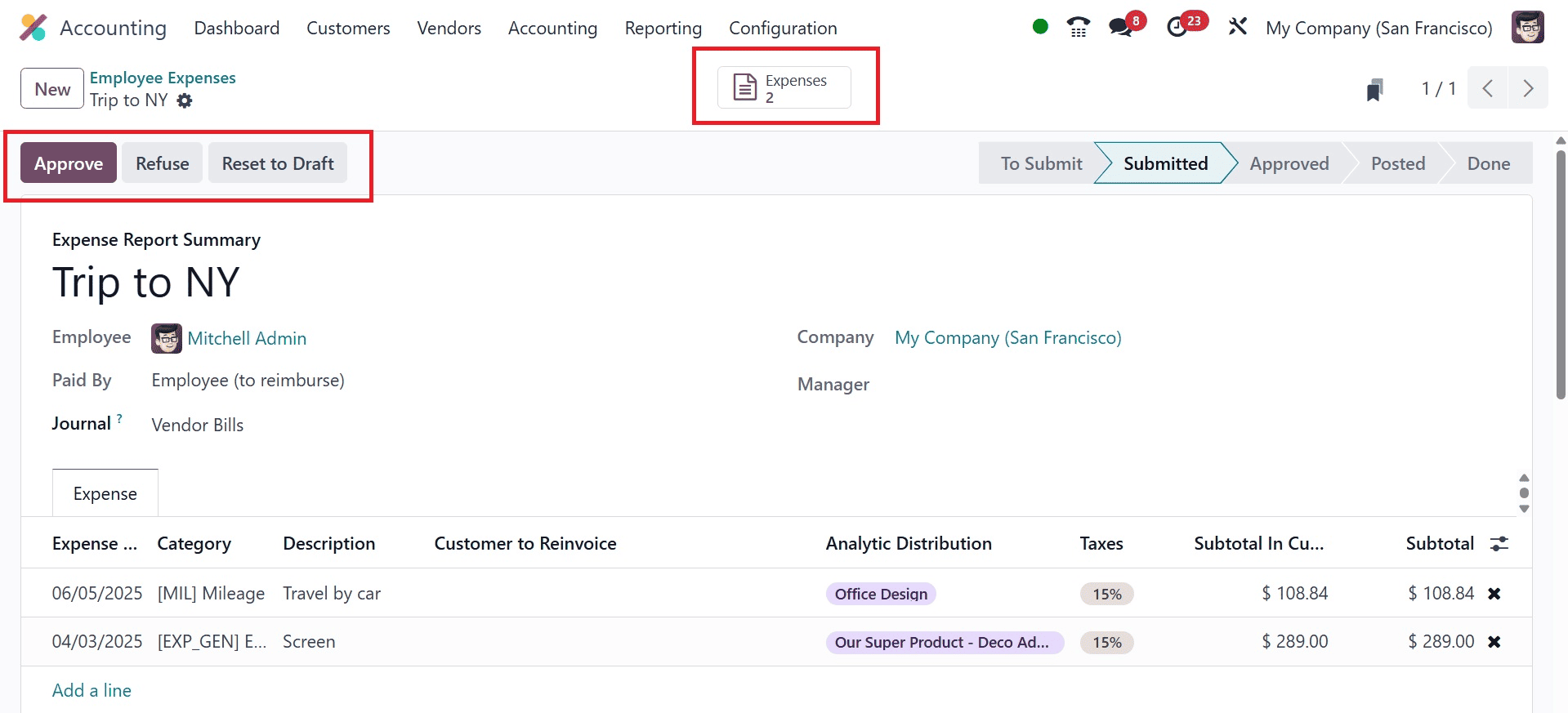This screenshot has width=1568, height=713.
Task: Delete the Travel by car expense line
Action: [1494, 594]
